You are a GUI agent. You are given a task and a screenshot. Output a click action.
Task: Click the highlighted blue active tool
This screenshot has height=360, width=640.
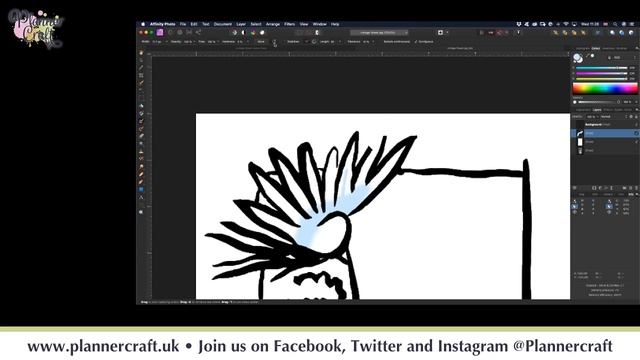141,190
